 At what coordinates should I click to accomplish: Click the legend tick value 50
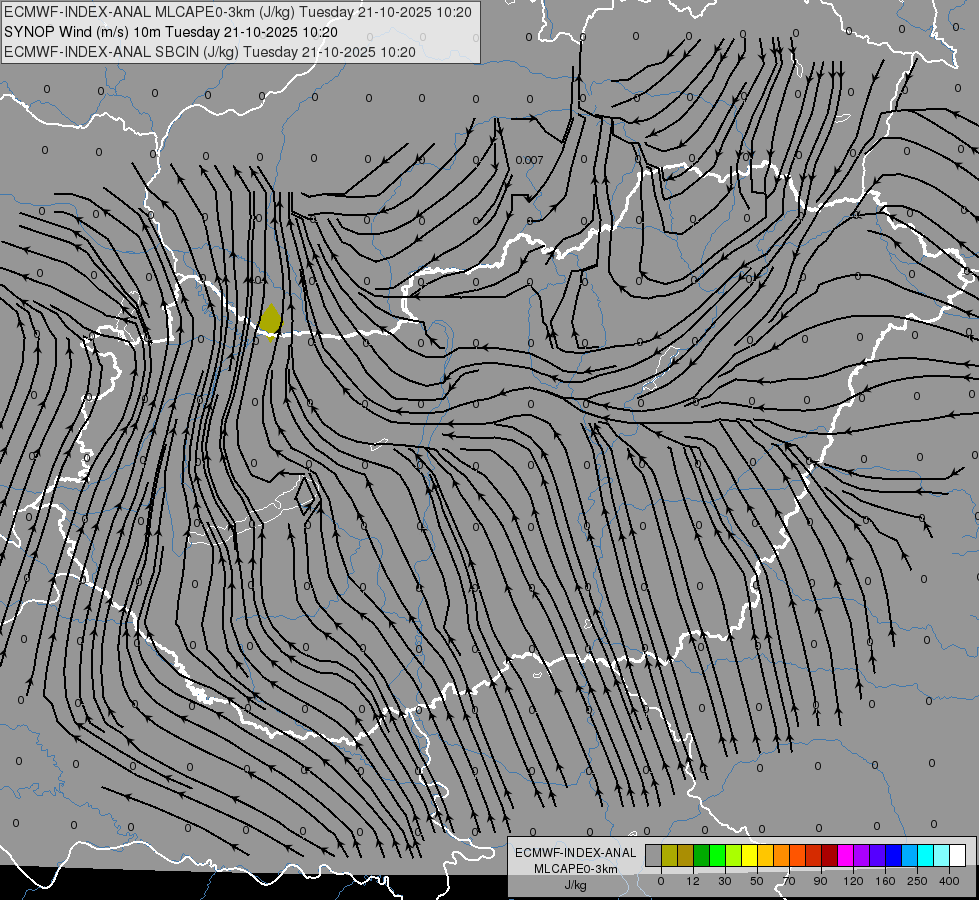coord(757,881)
